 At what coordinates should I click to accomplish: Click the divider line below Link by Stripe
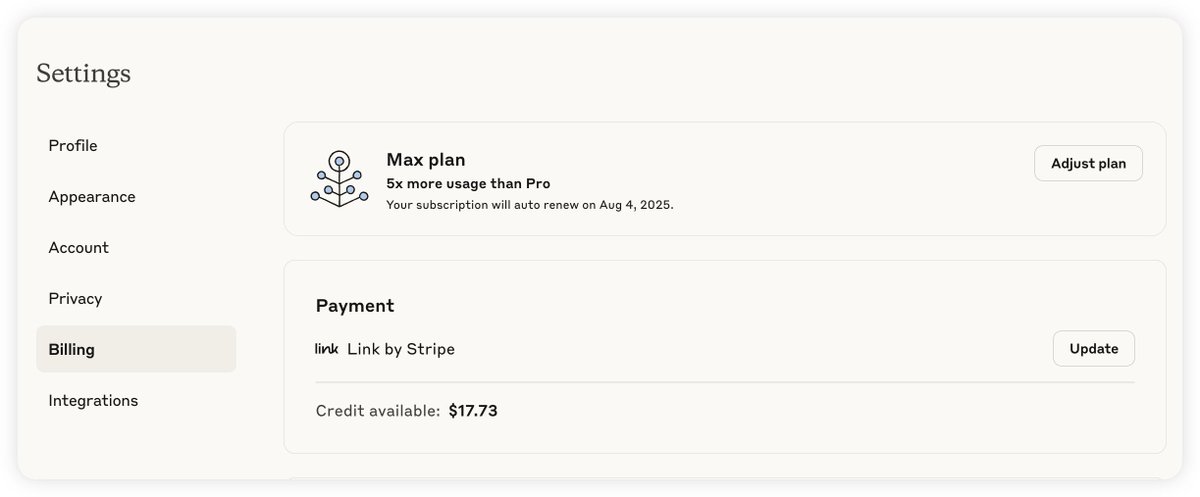coord(725,382)
